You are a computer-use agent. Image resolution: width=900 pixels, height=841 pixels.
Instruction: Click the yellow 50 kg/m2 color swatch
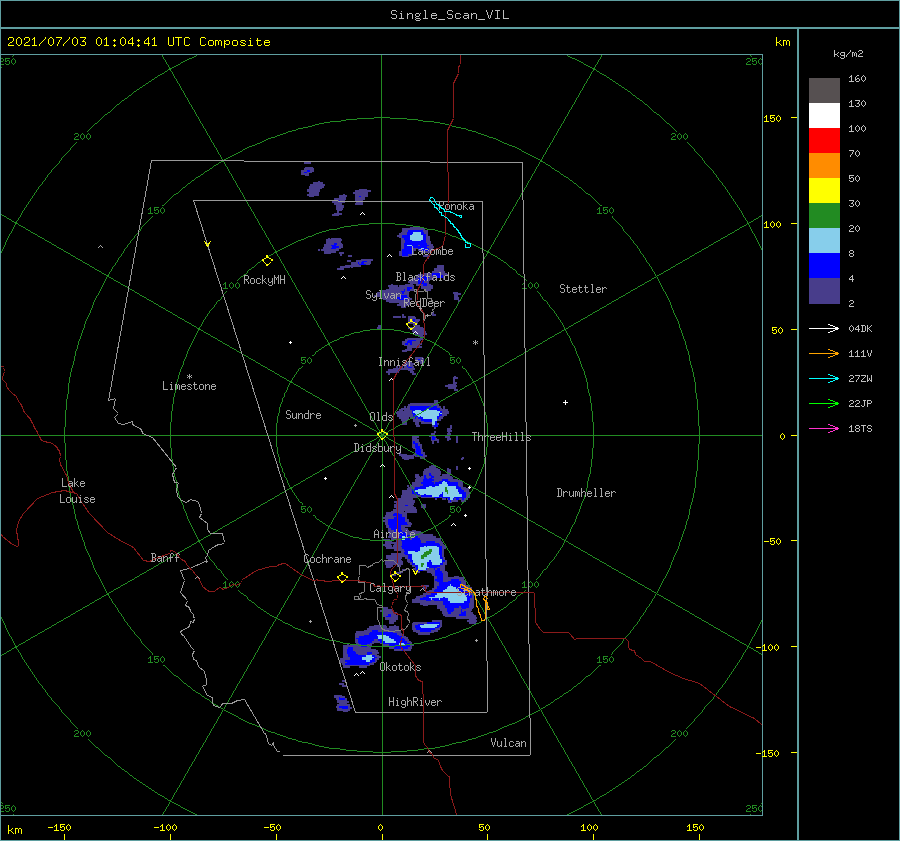point(824,191)
